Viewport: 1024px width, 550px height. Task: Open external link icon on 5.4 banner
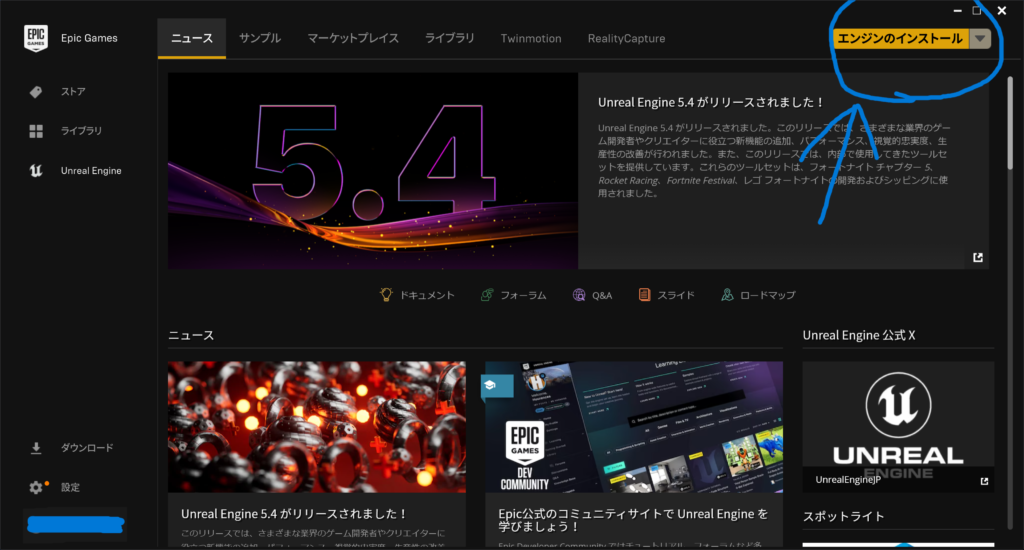pos(977,257)
